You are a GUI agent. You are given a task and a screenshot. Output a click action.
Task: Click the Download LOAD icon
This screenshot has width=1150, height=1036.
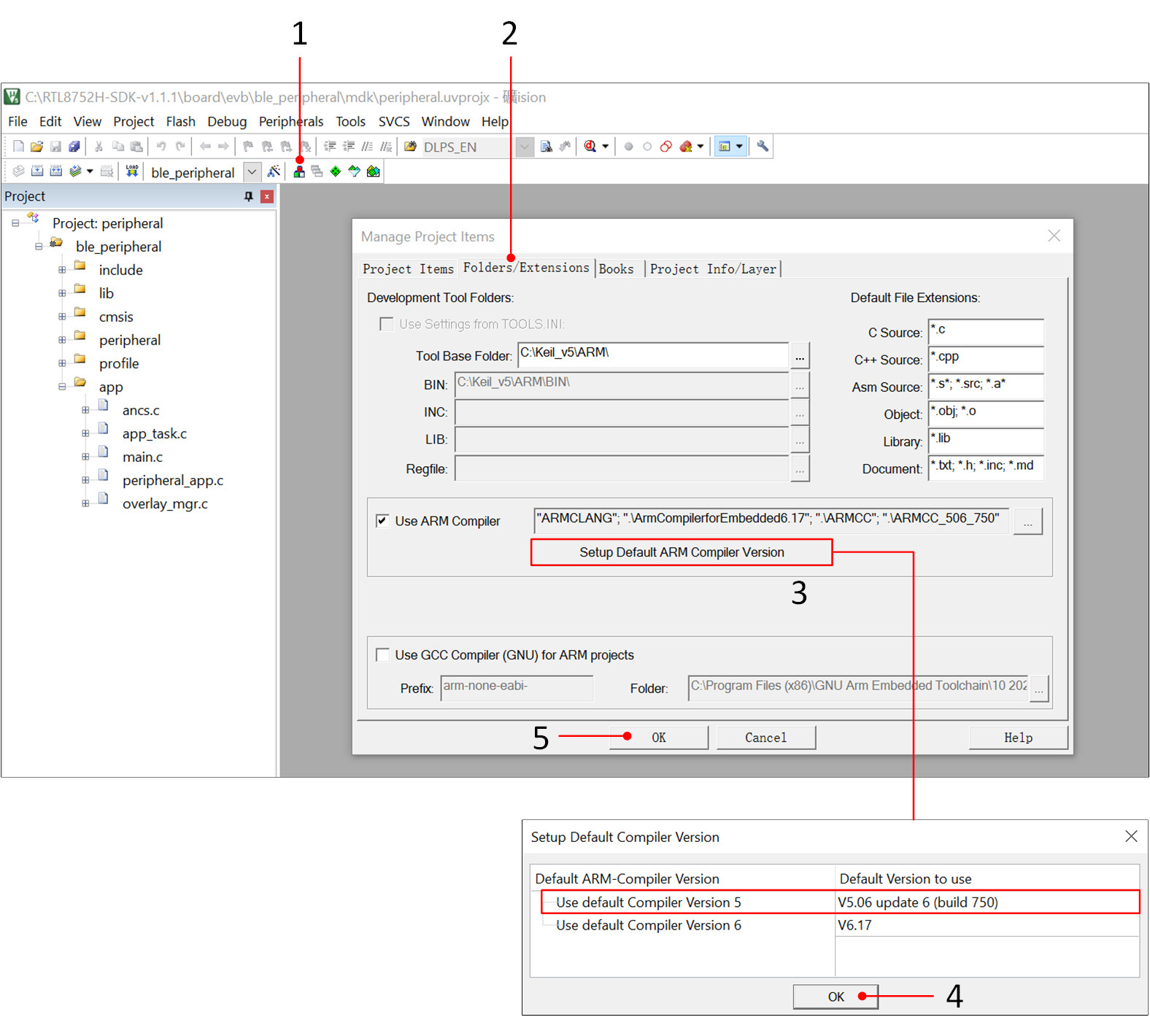click(x=132, y=171)
